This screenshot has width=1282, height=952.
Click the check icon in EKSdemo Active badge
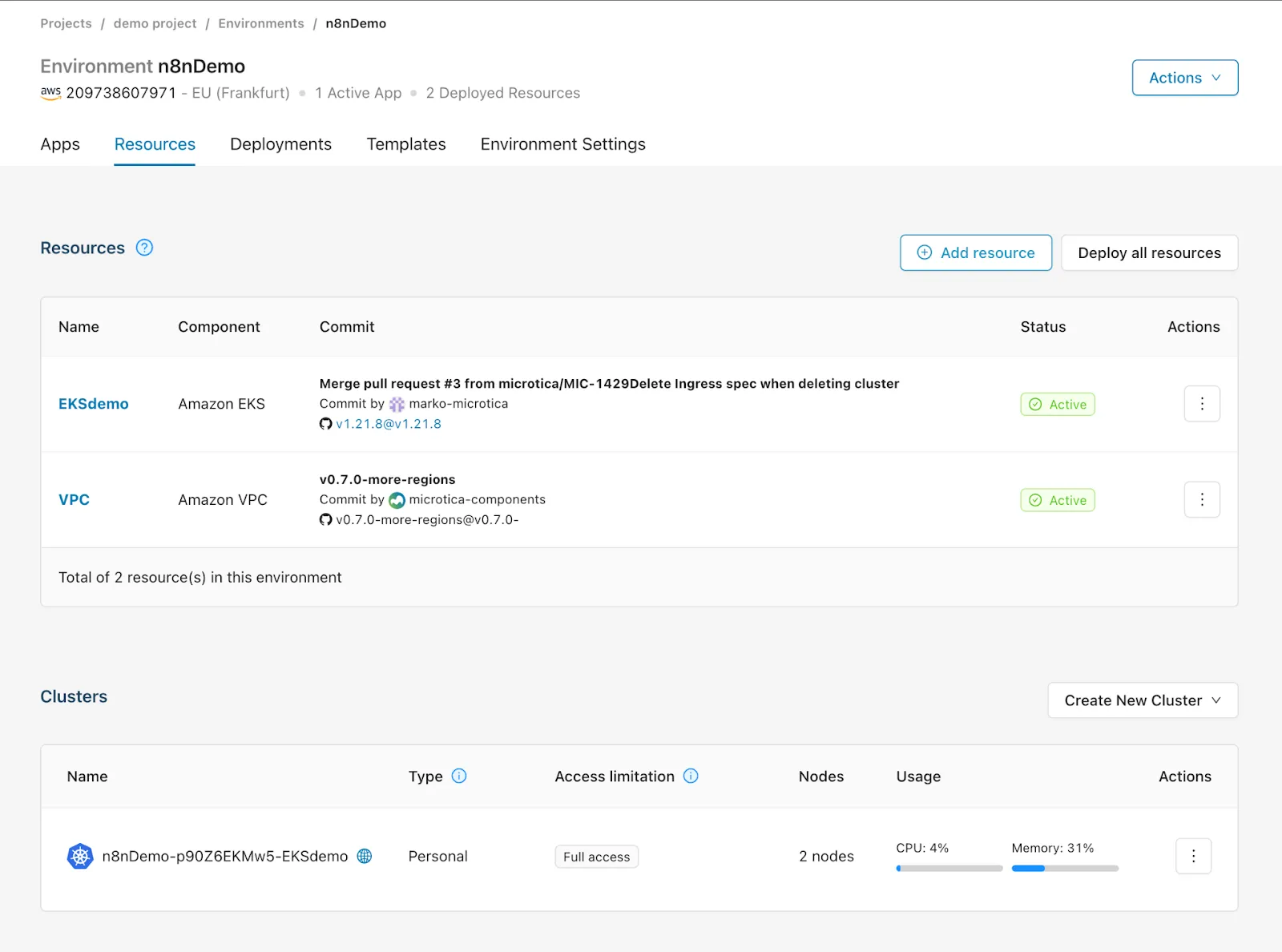point(1035,405)
